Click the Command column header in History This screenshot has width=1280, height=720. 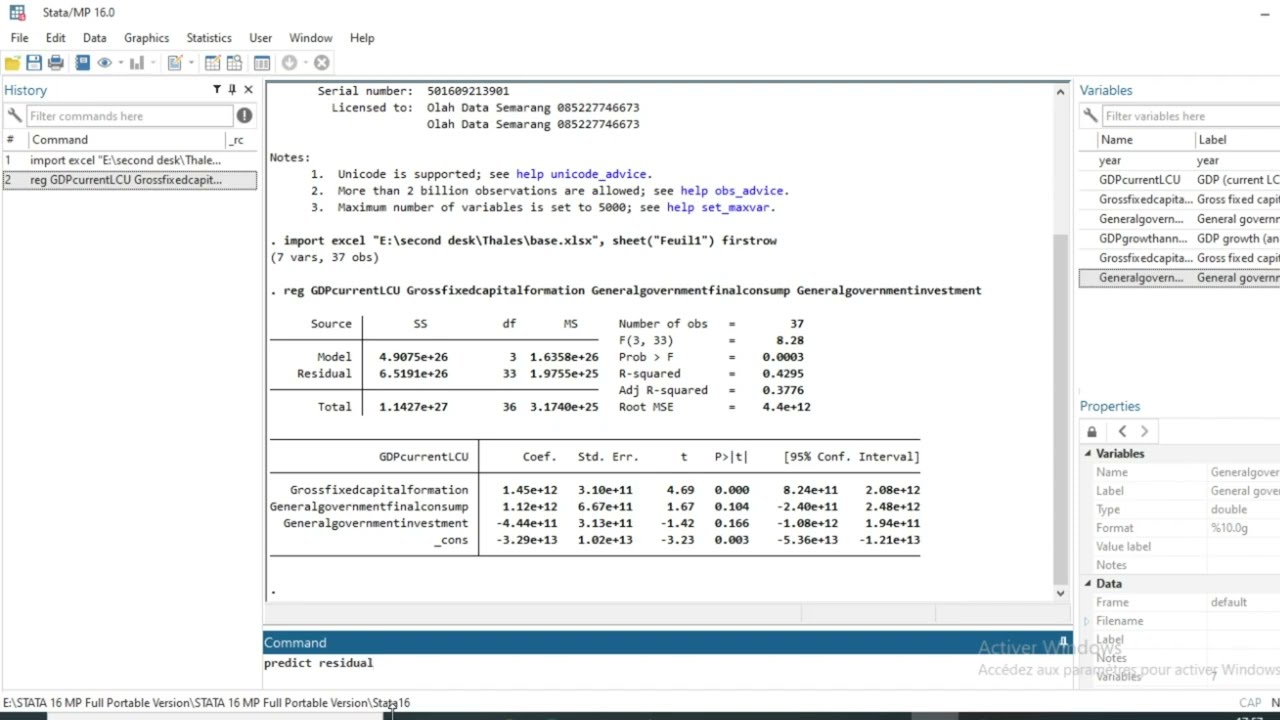point(60,140)
